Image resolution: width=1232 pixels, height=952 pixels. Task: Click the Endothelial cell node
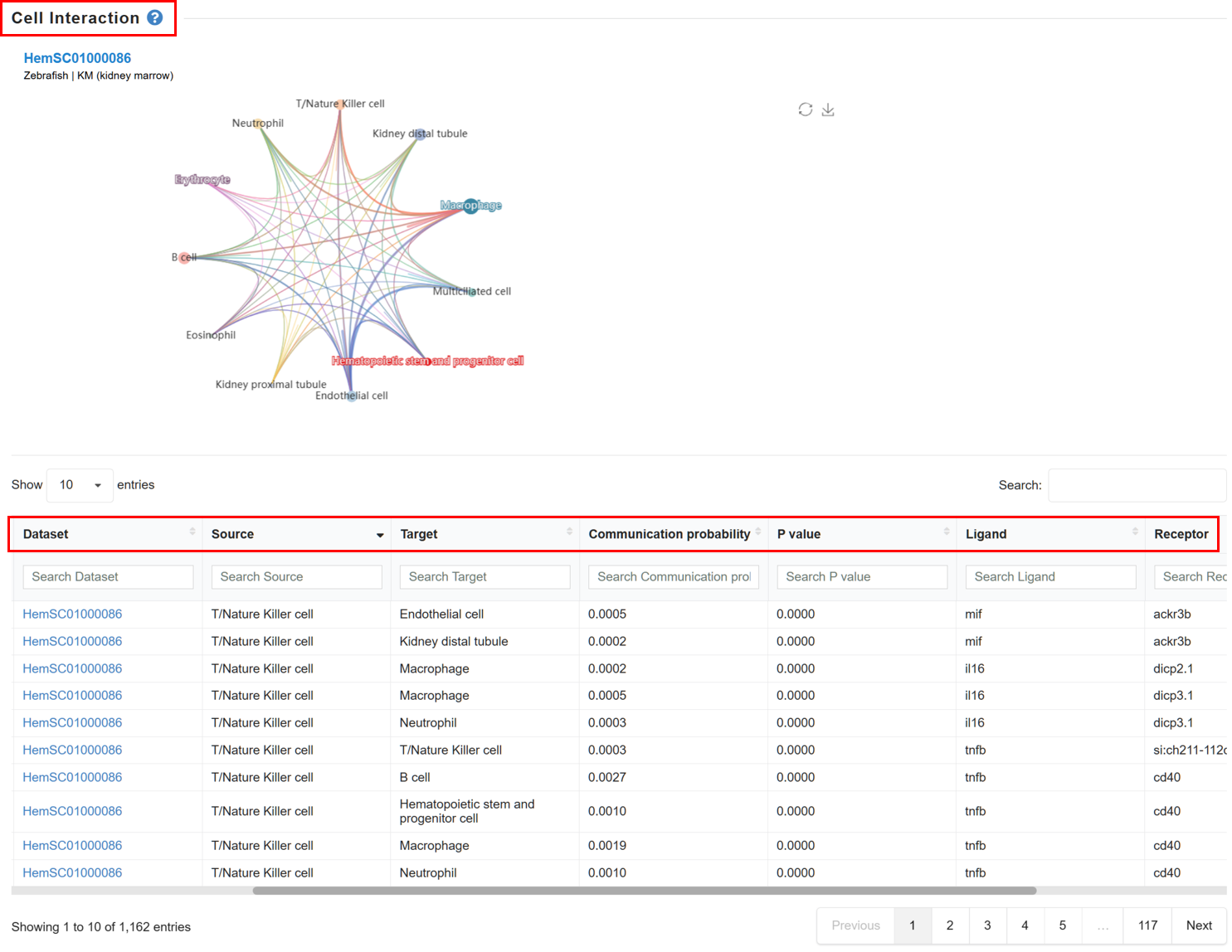pyautogui.click(x=352, y=396)
